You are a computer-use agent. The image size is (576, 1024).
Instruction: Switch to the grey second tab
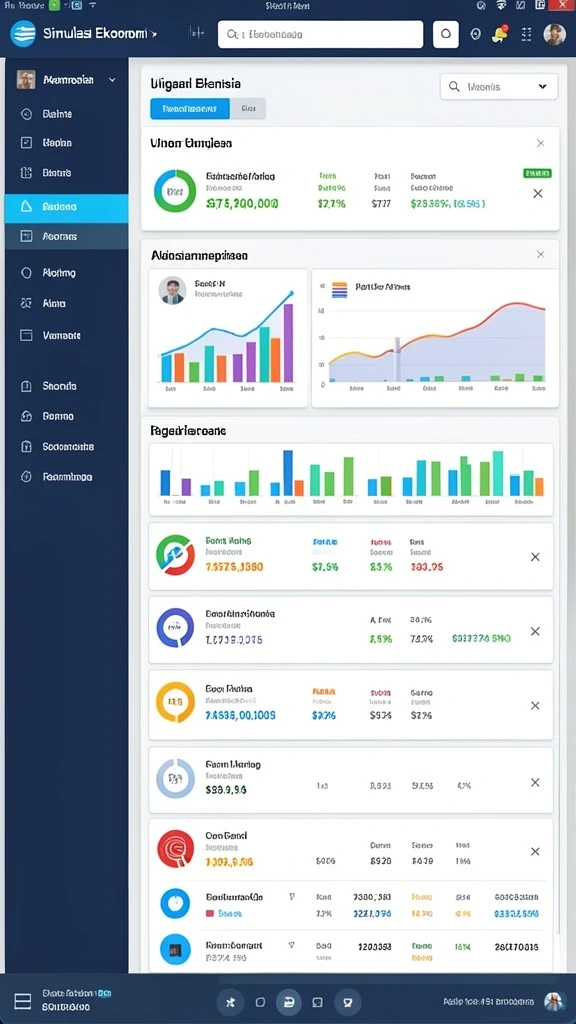pos(248,108)
